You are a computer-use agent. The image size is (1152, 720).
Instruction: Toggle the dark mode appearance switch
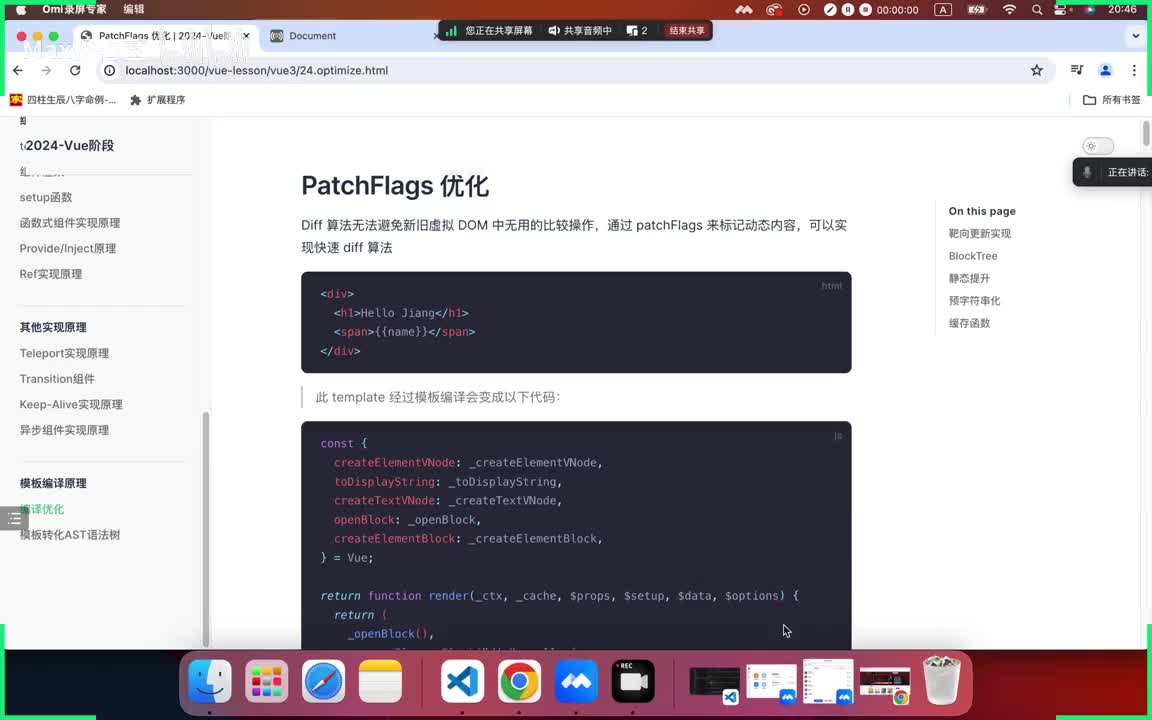(x=1098, y=146)
